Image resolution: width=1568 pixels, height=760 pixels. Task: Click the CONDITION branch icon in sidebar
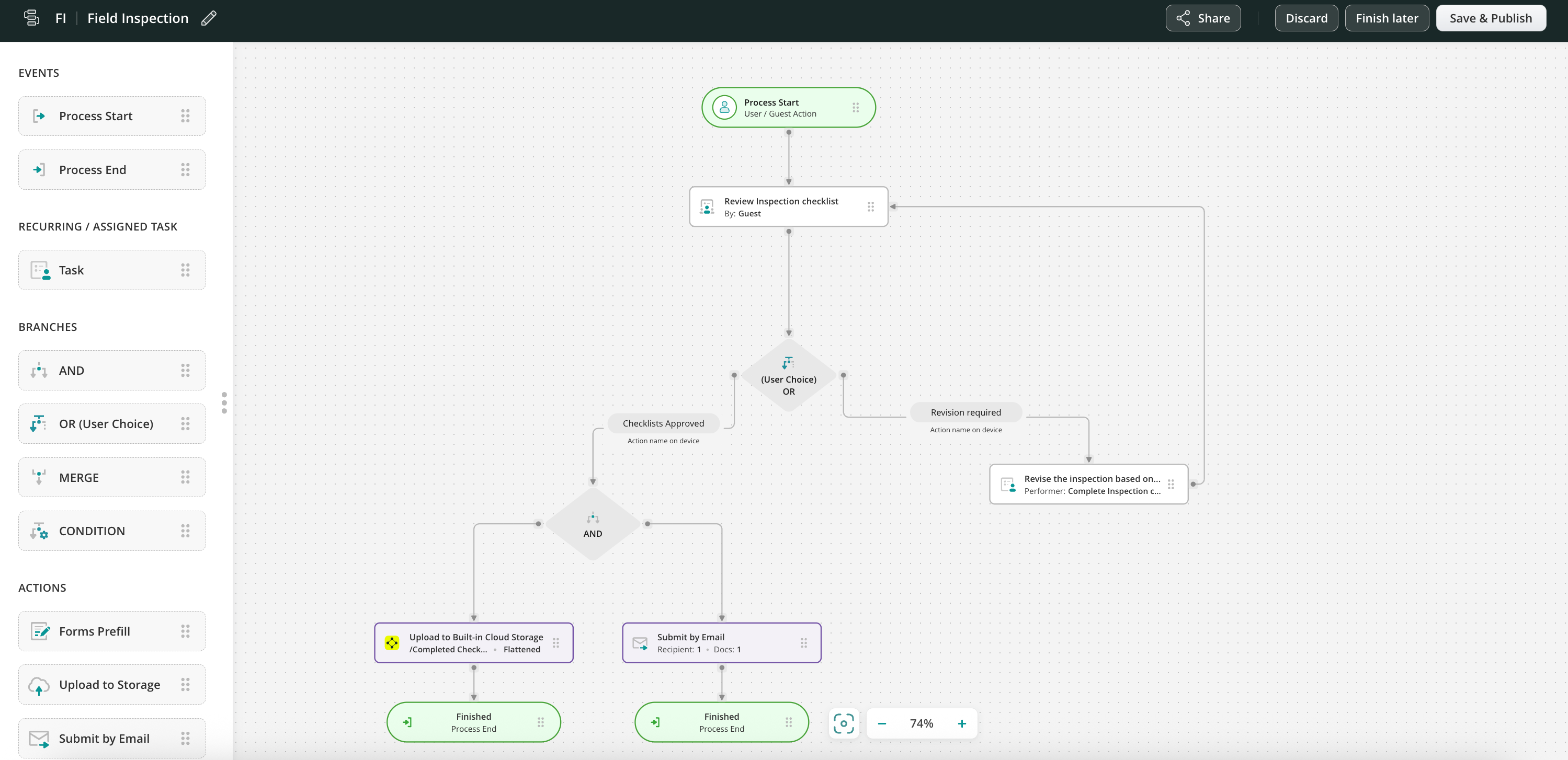39,531
